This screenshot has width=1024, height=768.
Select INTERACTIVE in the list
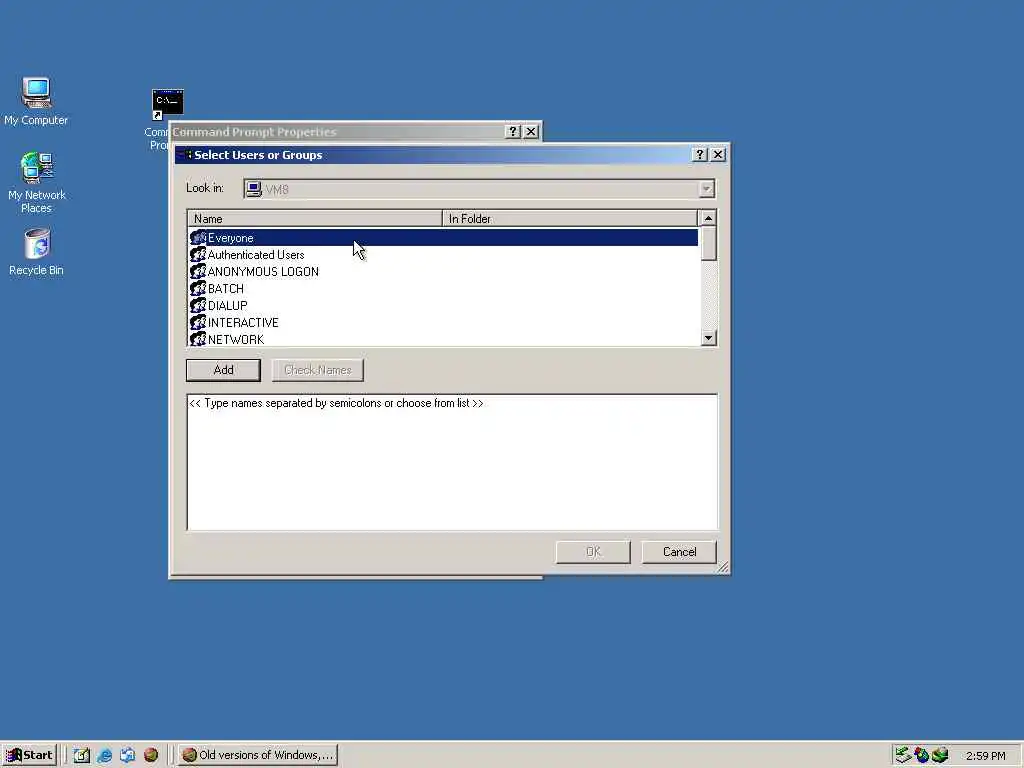(243, 323)
